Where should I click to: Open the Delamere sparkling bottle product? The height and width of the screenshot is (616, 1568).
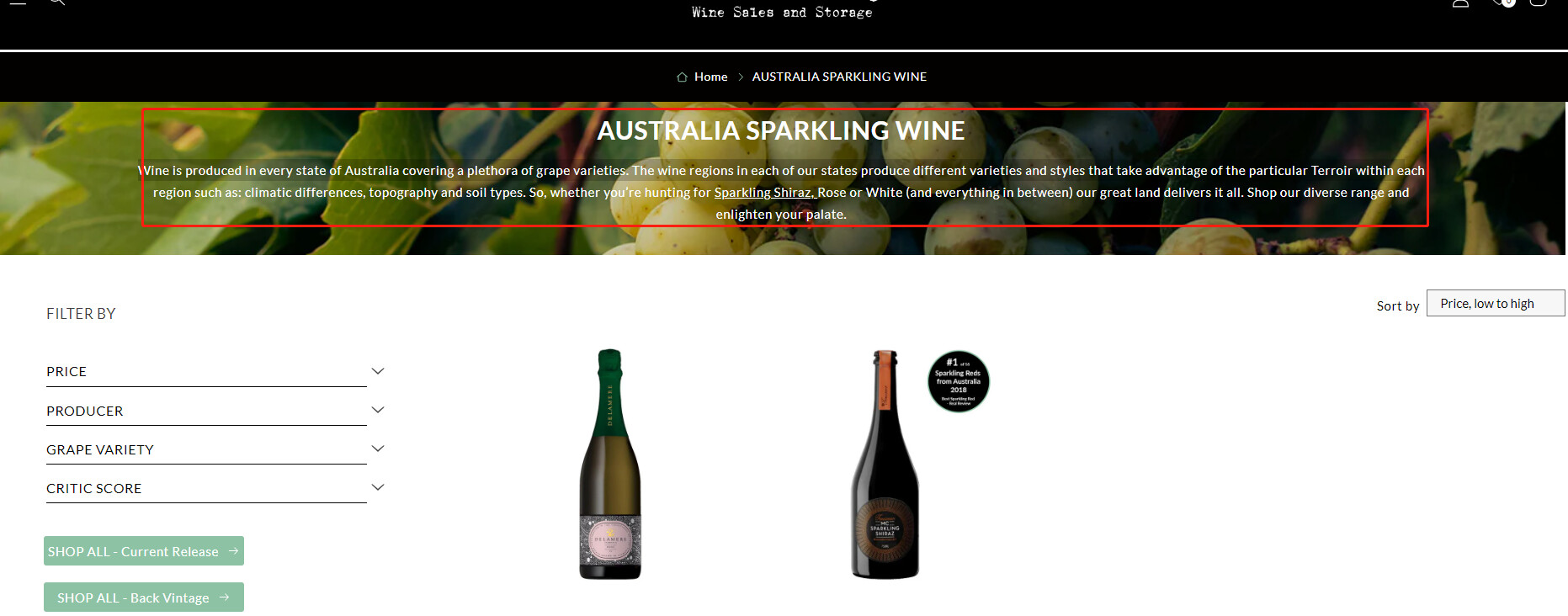click(610, 464)
